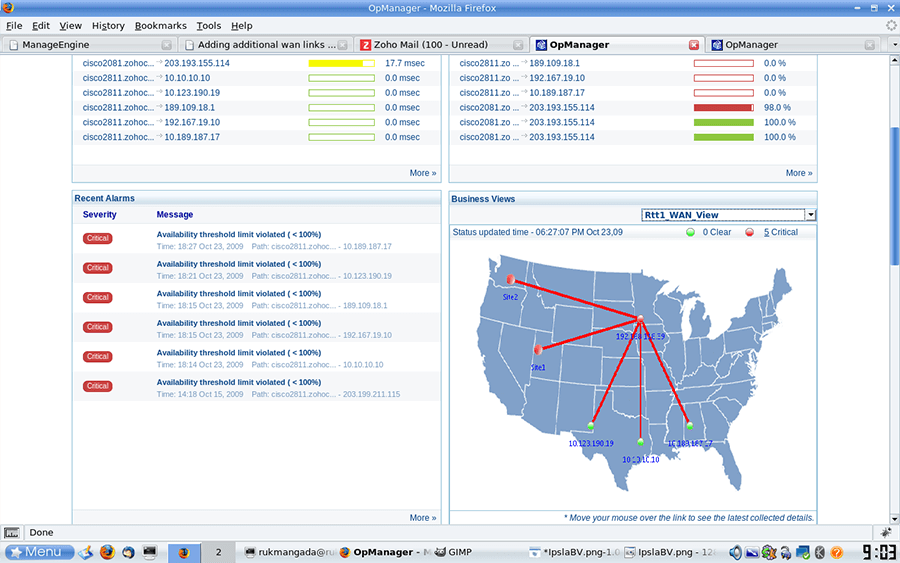Open the rukmangada terminal taskbar entry
The width and height of the screenshot is (900, 563).
click(x=289, y=552)
